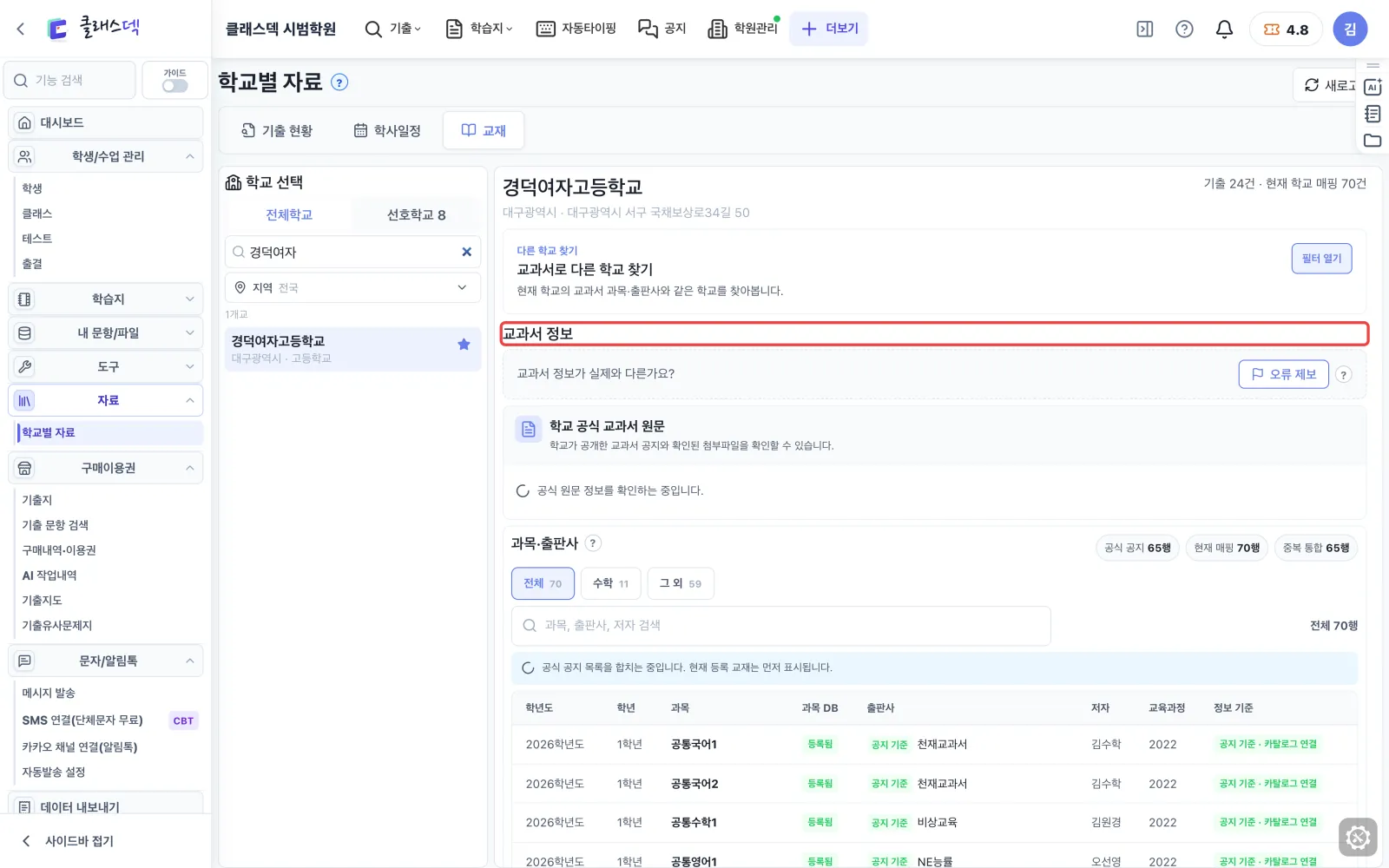Open 기출 문항 검색 in the sidebar
This screenshot has height=868, width=1389.
[55, 525]
